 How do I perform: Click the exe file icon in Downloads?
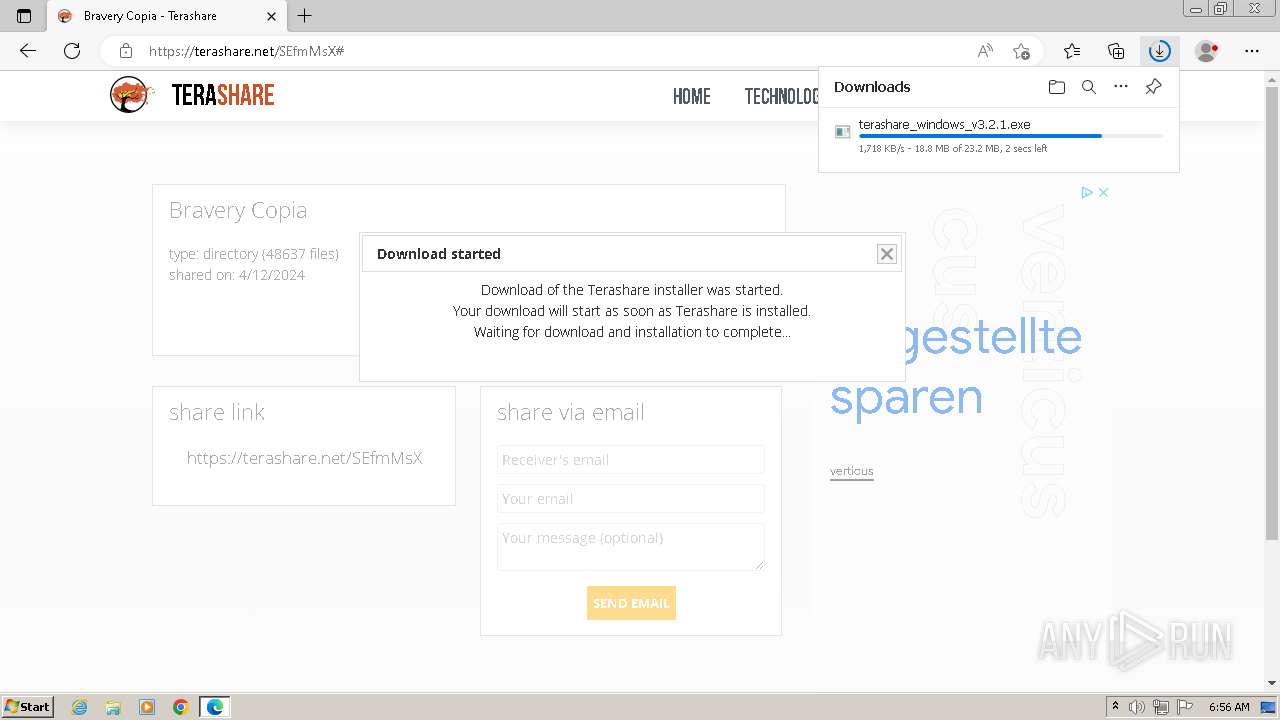tap(843, 132)
